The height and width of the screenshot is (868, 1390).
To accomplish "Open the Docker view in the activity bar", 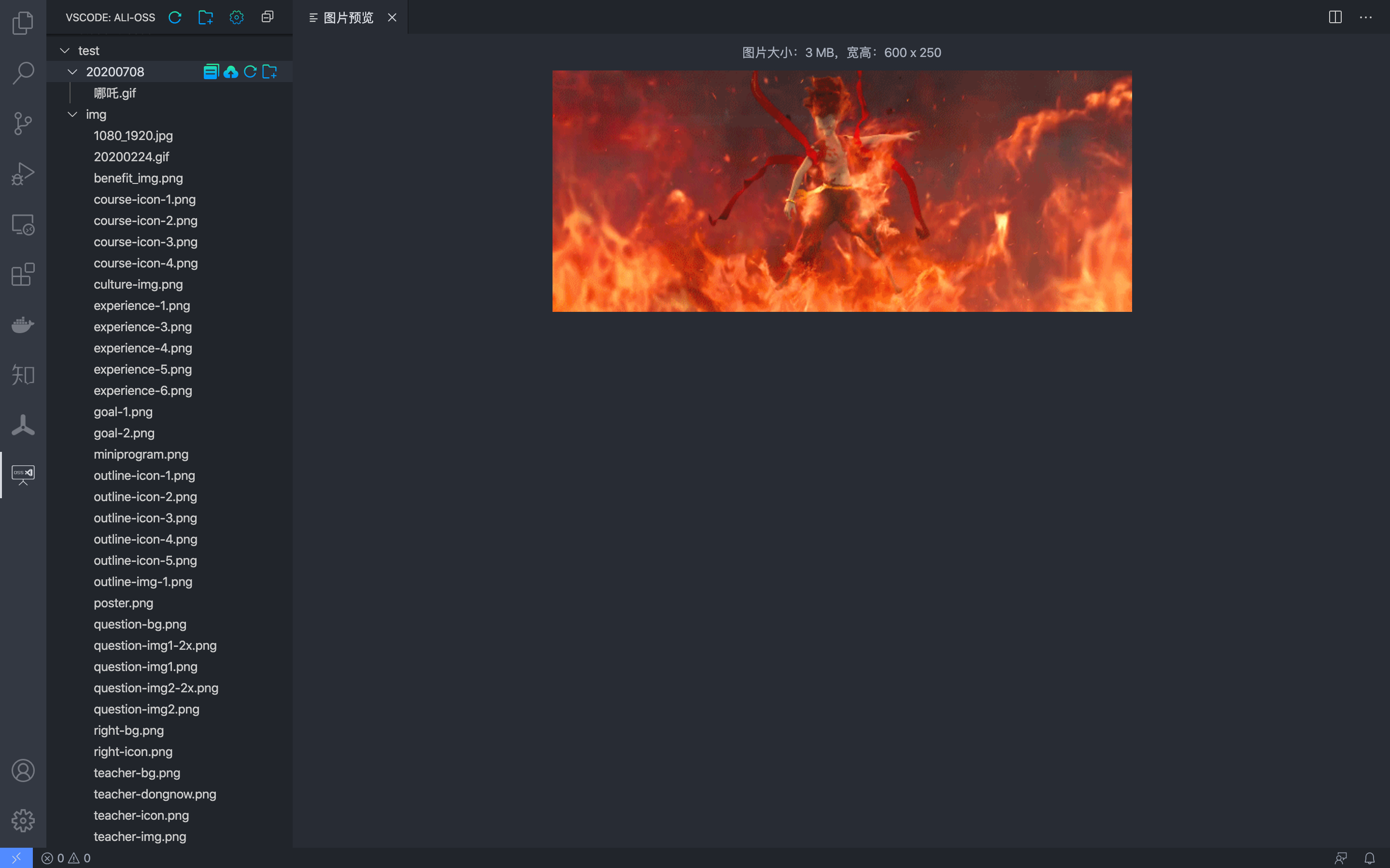I will 23,325.
